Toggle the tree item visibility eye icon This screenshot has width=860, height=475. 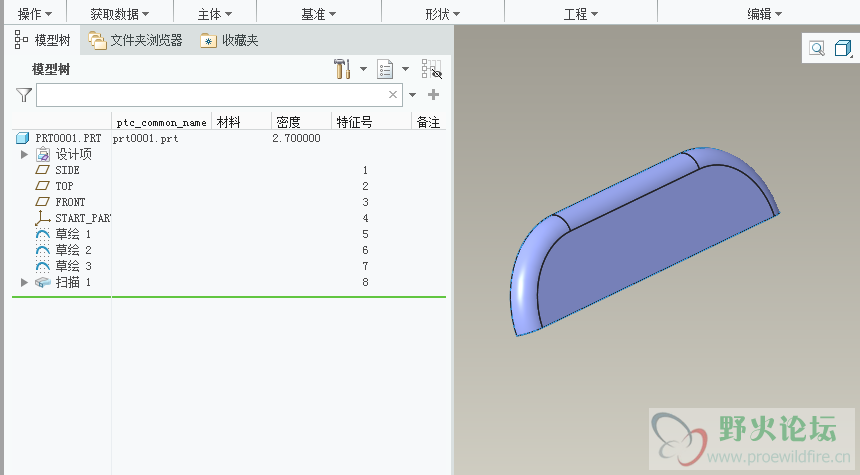point(432,69)
